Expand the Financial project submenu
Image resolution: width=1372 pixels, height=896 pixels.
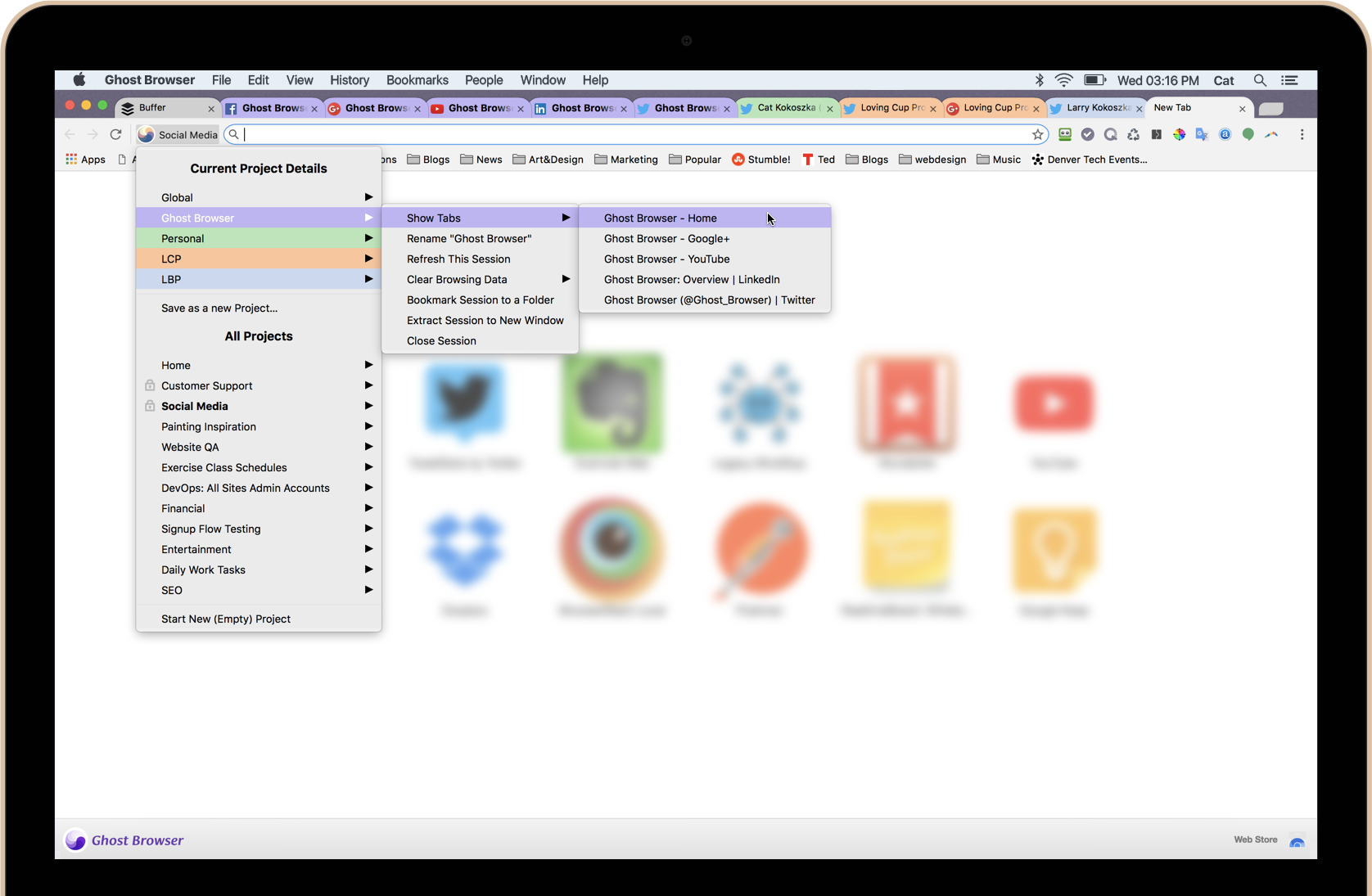coord(368,508)
